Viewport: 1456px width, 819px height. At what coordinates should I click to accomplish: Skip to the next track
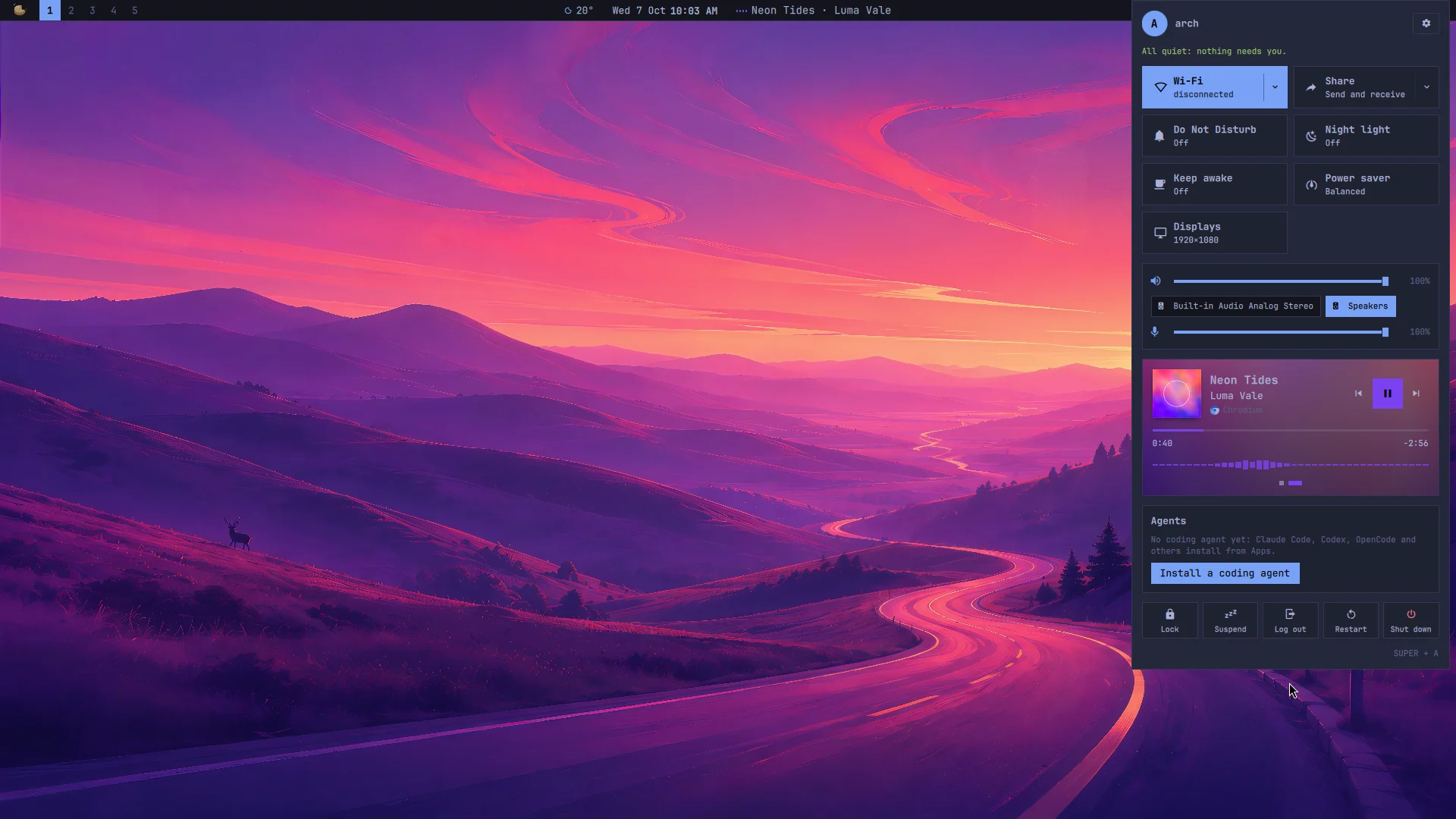(x=1416, y=394)
